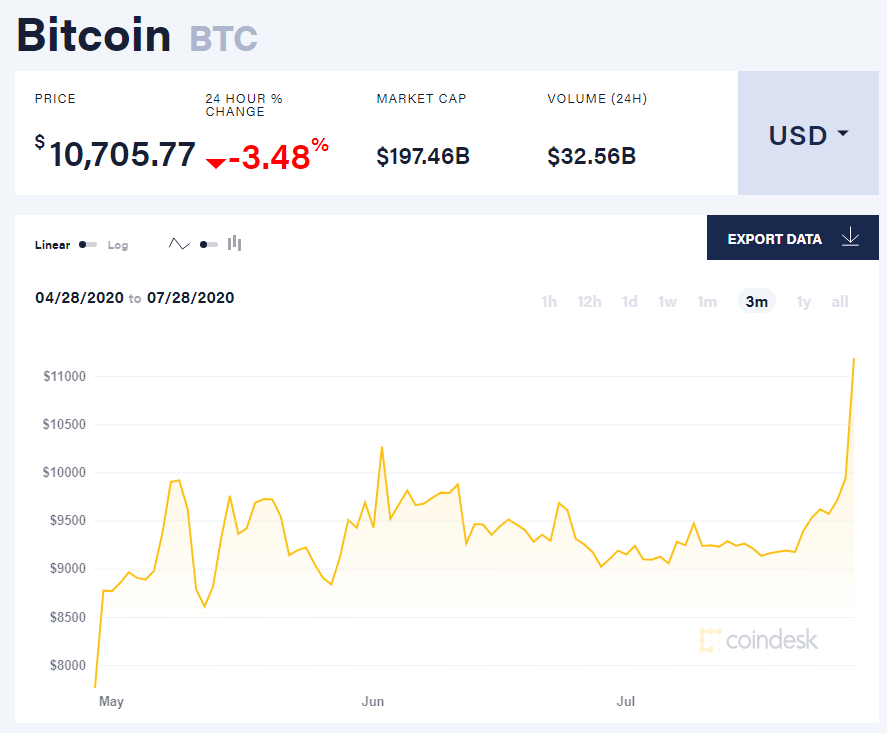This screenshot has width=887, height=733.
Task: Show the 1m time range
Action: click(707, 301)
